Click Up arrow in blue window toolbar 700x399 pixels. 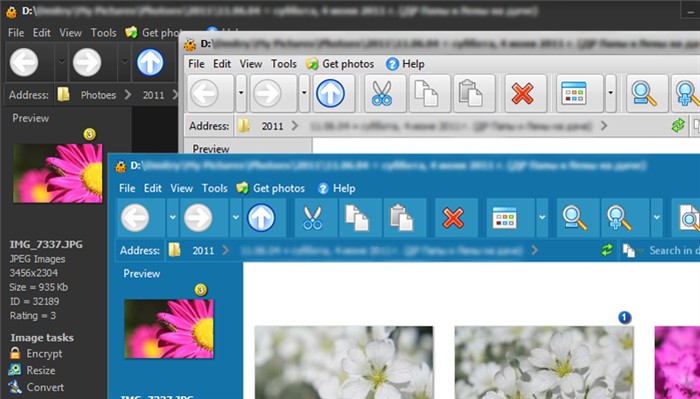[x=261, y=218]
